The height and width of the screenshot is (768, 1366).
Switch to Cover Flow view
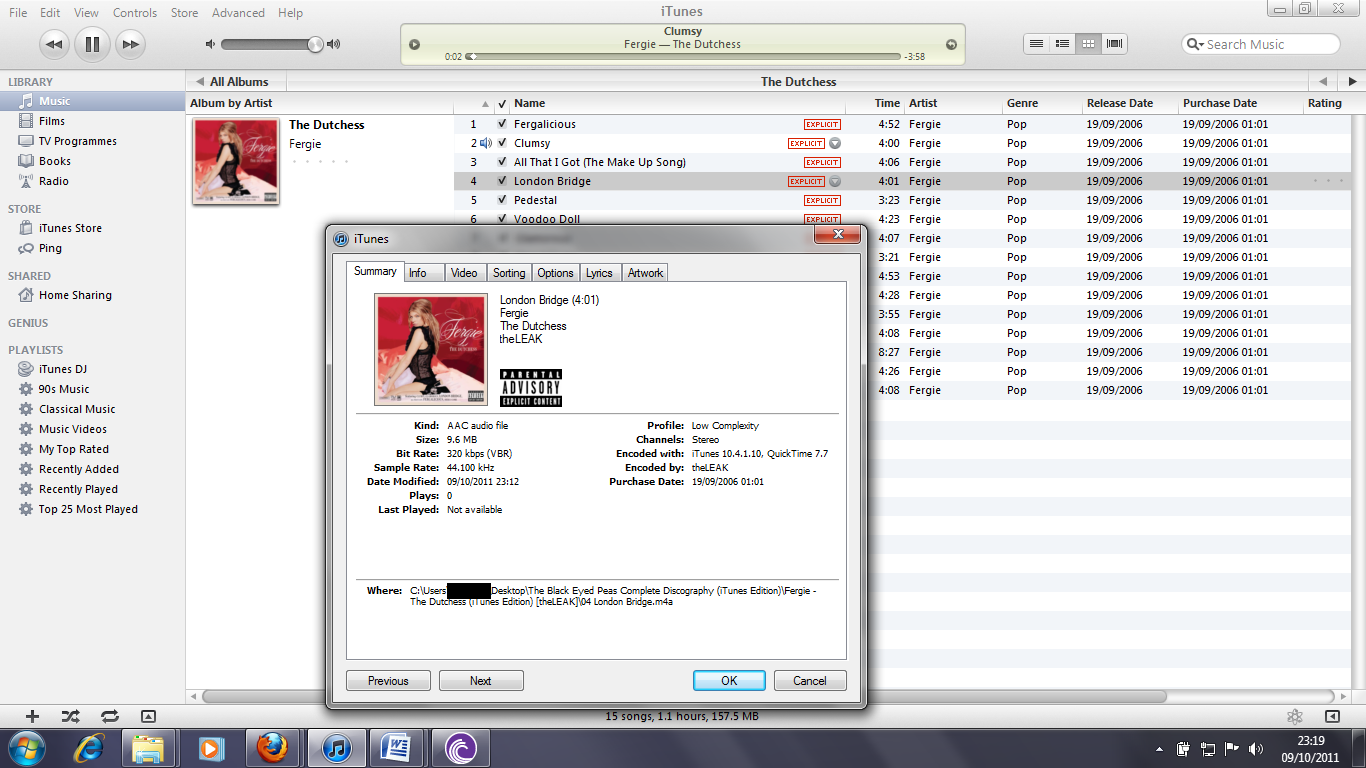[x=1114, y=44]
